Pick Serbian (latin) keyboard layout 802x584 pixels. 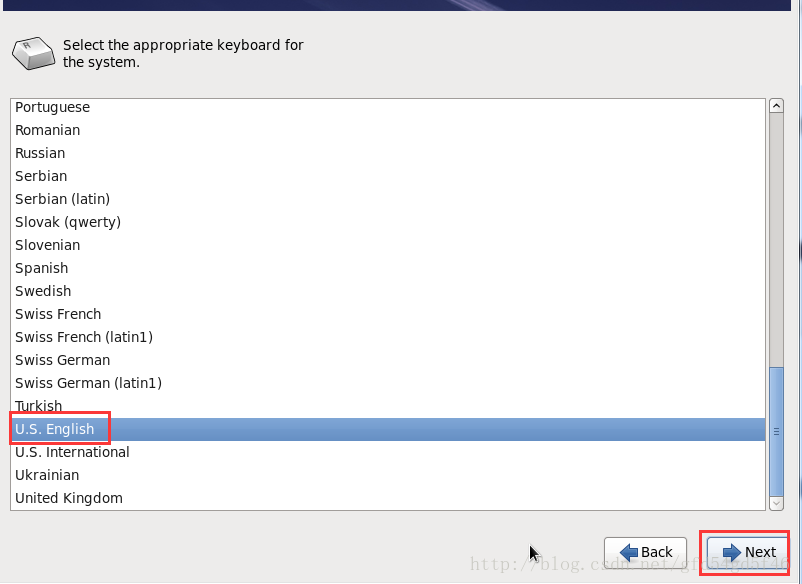coord(62,199)
